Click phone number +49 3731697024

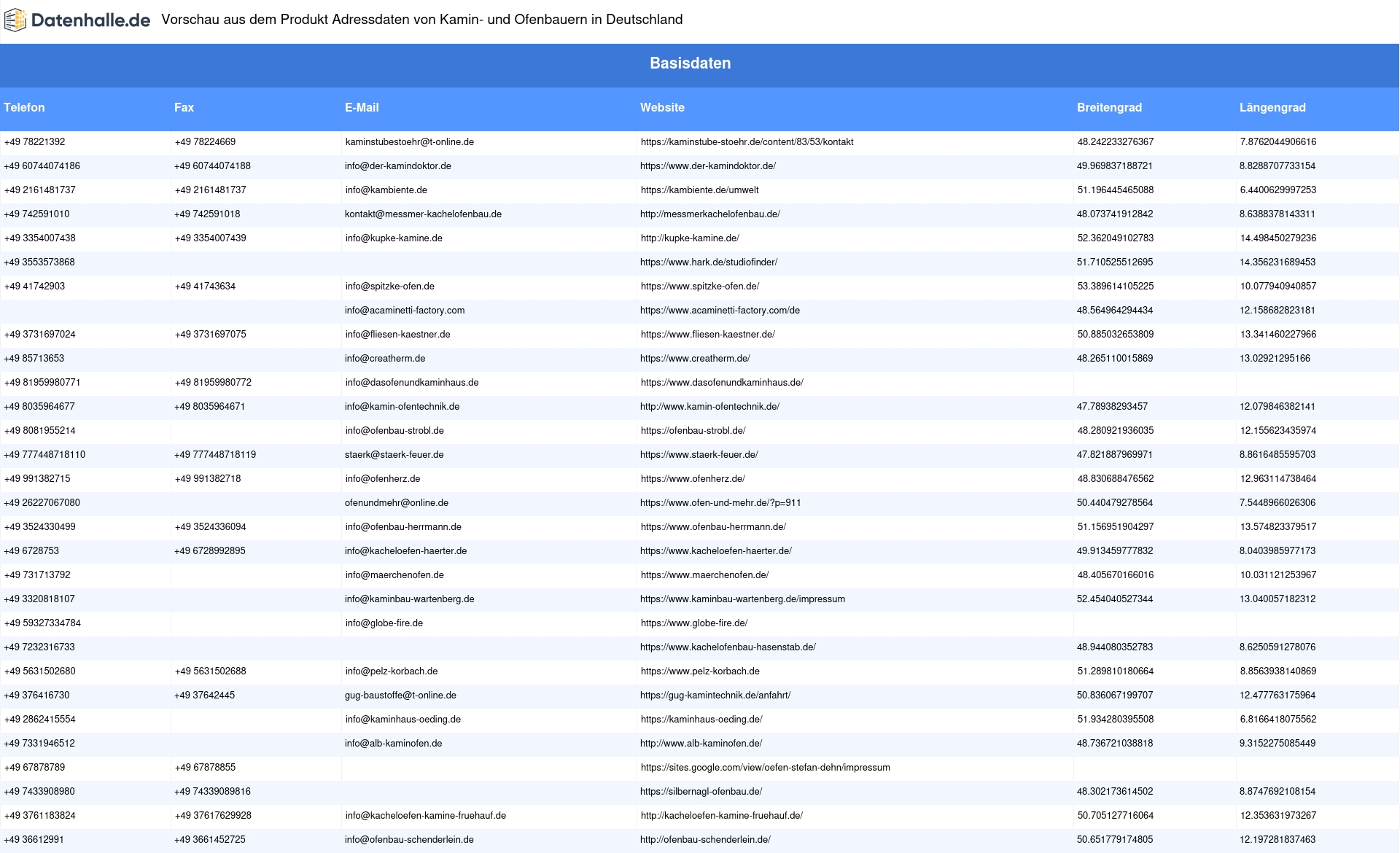pos(39,335)
